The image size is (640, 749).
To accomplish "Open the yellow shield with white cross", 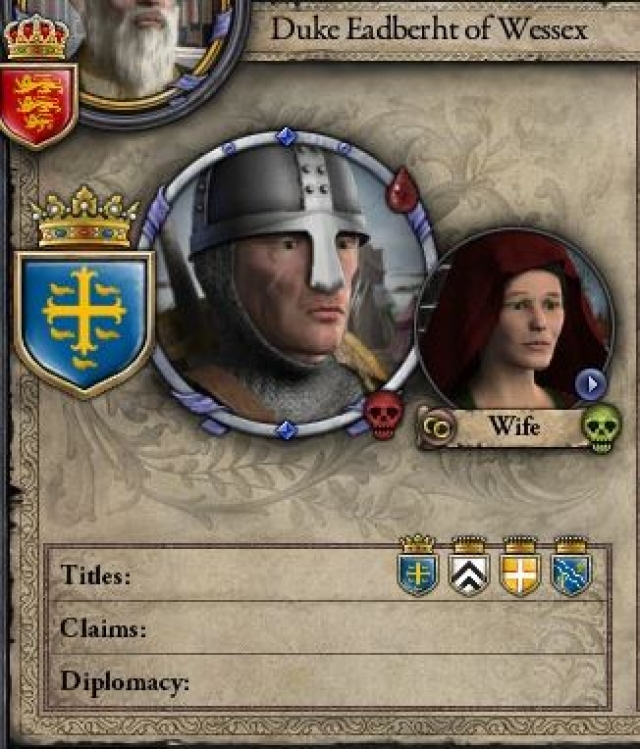I will [520, 567].
